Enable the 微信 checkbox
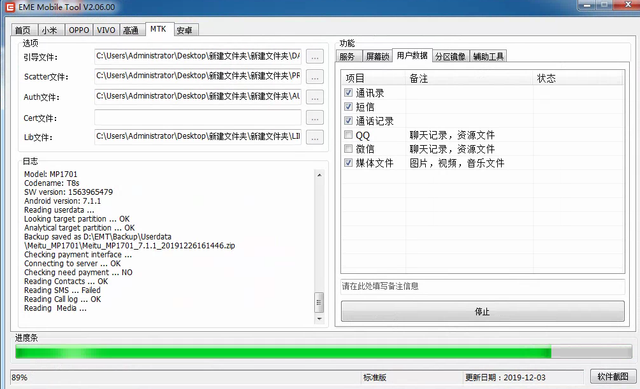The width and height of the screenshot is (640, 389). (348, 148)
